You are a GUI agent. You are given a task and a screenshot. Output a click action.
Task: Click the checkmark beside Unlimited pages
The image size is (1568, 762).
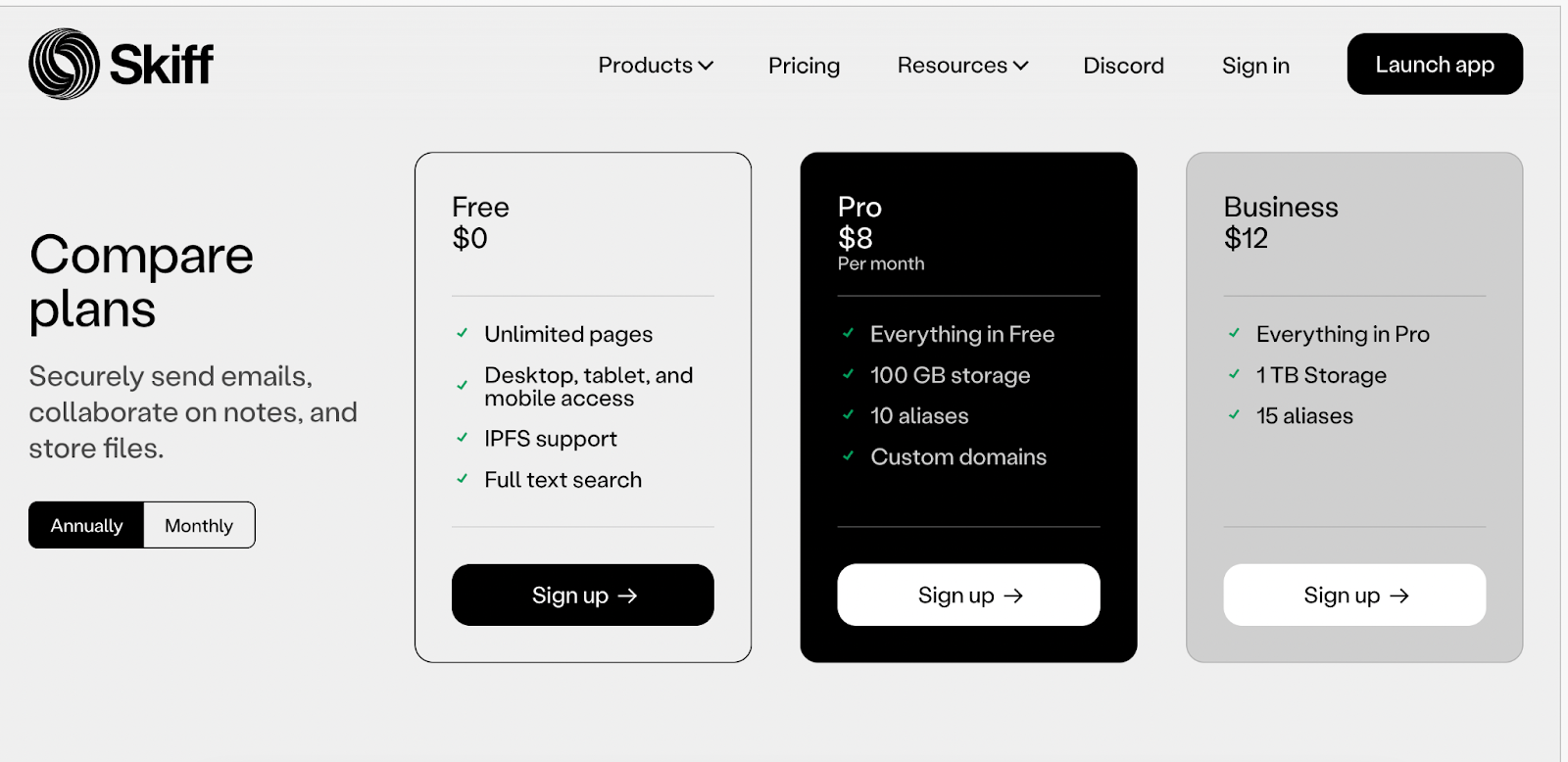click(x=462, y=333)
